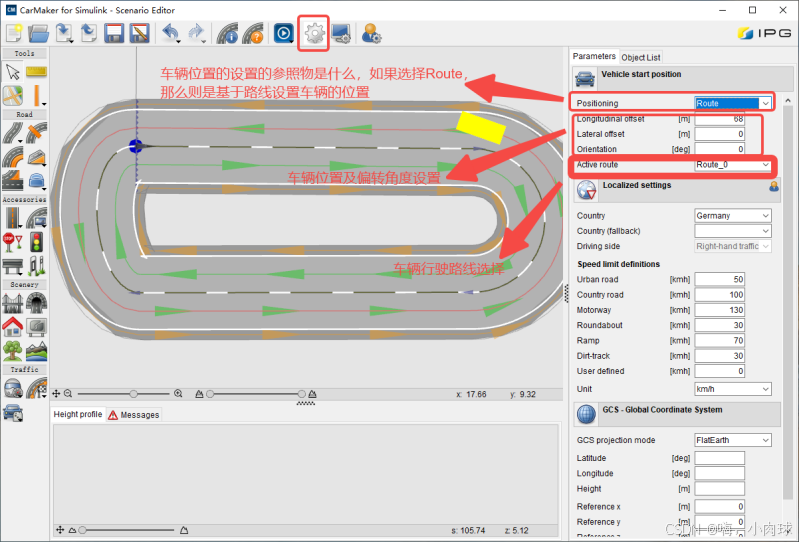Viewport: 799px width, 543px height.
Task: Select the road sign plate accessory tool
Action: coord(37,218)
